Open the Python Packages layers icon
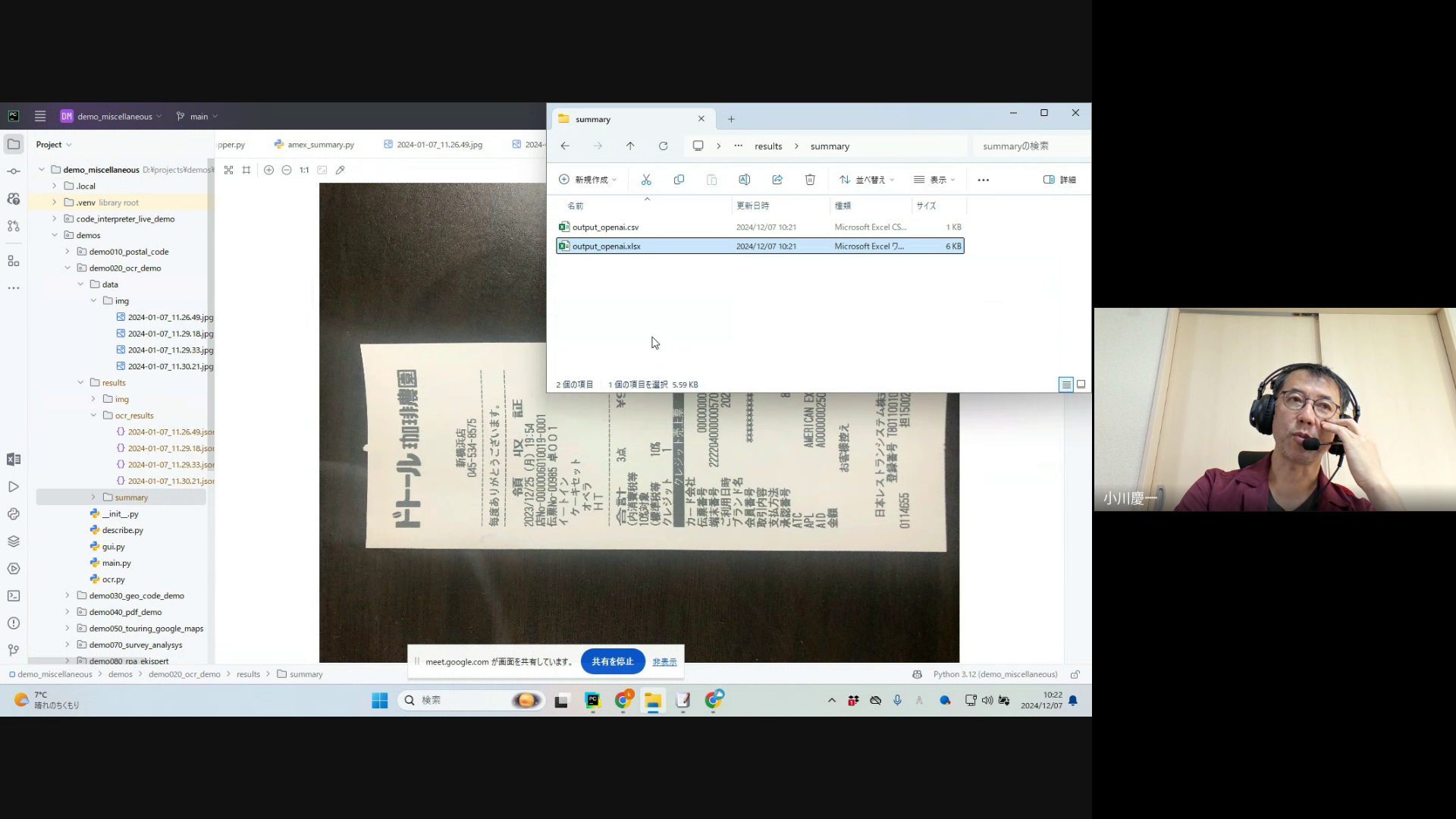This screenshot has width=1456, height=819. click(x=14, y=541)
